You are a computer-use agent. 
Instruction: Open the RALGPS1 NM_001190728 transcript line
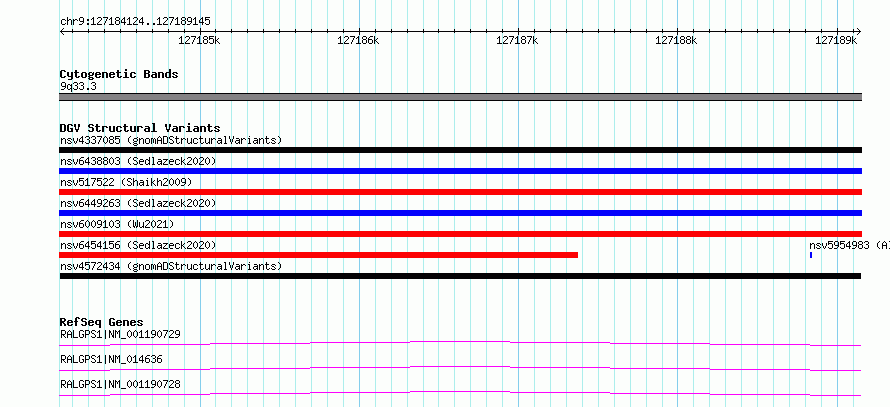460,393
